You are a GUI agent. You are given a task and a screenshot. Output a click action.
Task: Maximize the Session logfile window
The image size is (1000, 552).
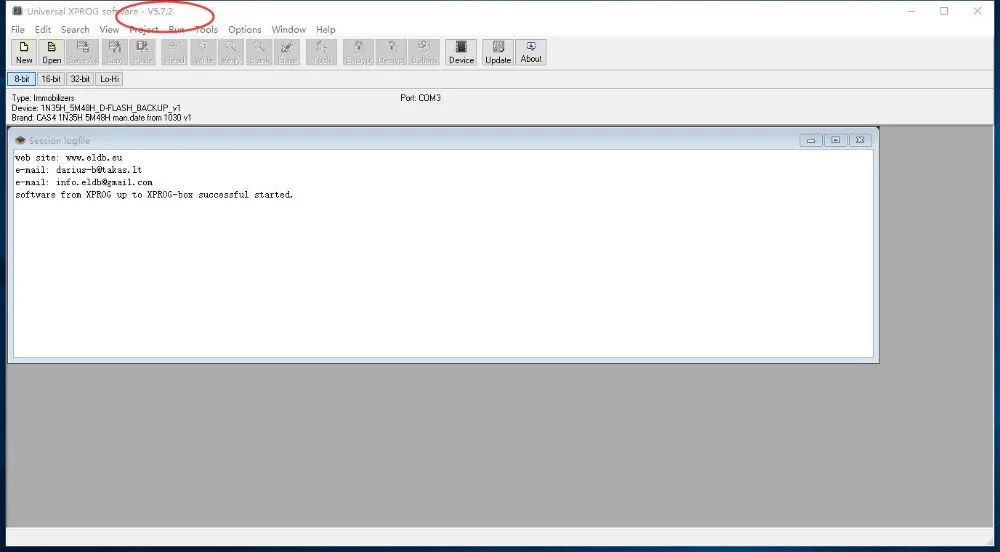pyautogui.click(x=835, y=140)
